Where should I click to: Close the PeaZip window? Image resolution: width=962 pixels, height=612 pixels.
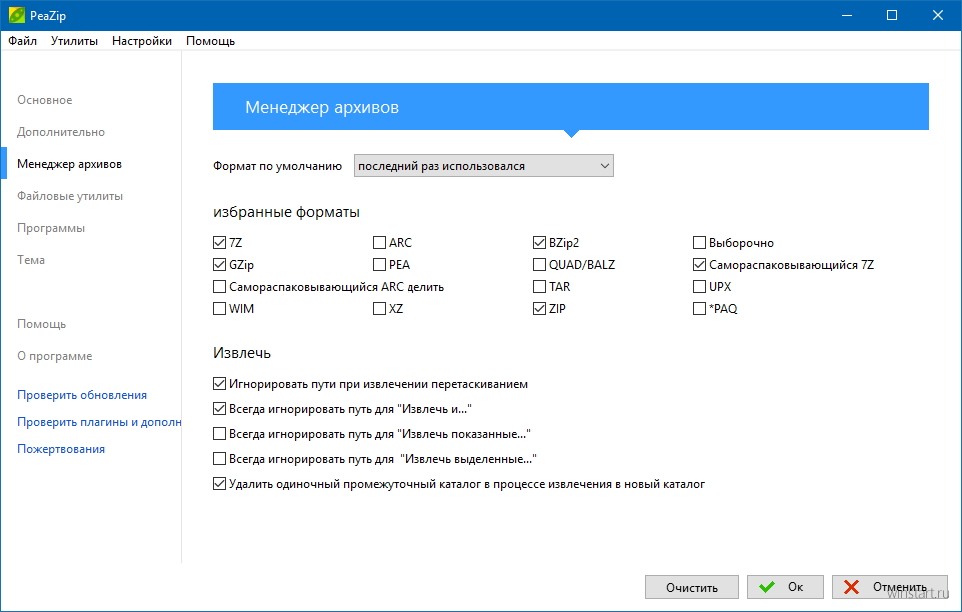pyautogui.click(x=938, y=15)
